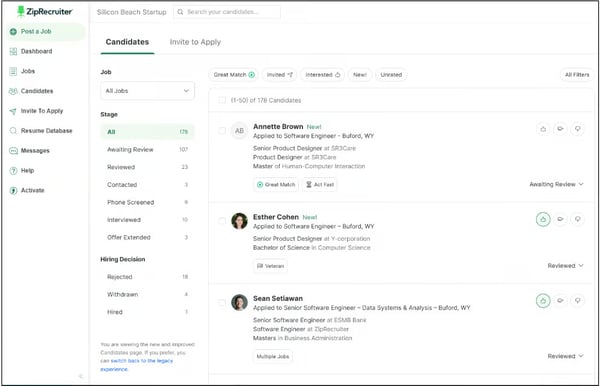The width and height of the screenshot is (600, 386).
Task: Check the box next to Esther Cohen
Action: coord(222,221)
